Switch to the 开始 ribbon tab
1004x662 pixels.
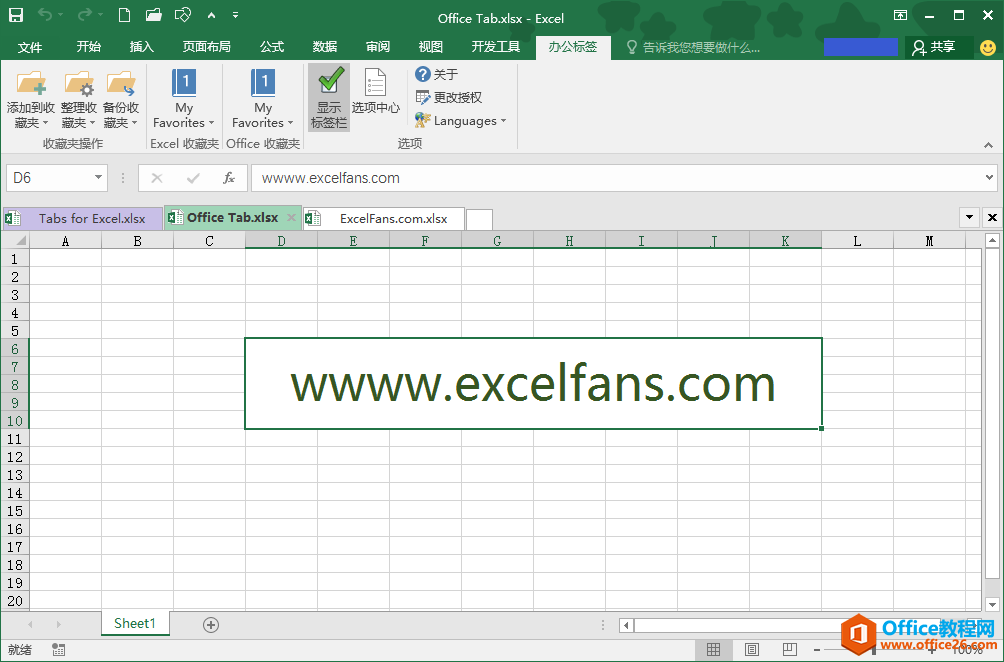tap(88, 47)
